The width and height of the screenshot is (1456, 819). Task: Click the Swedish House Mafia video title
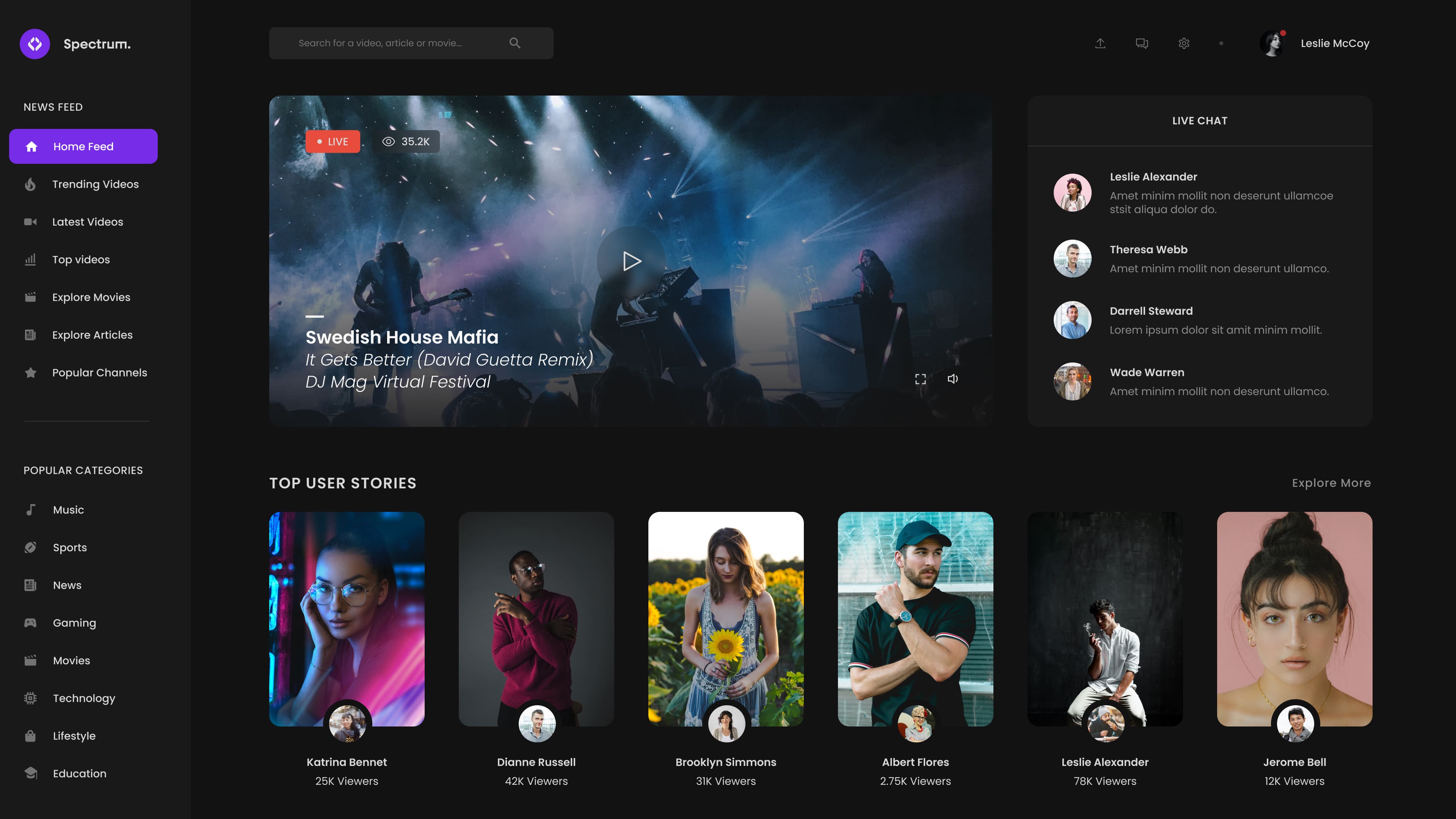tap(402, 337)
